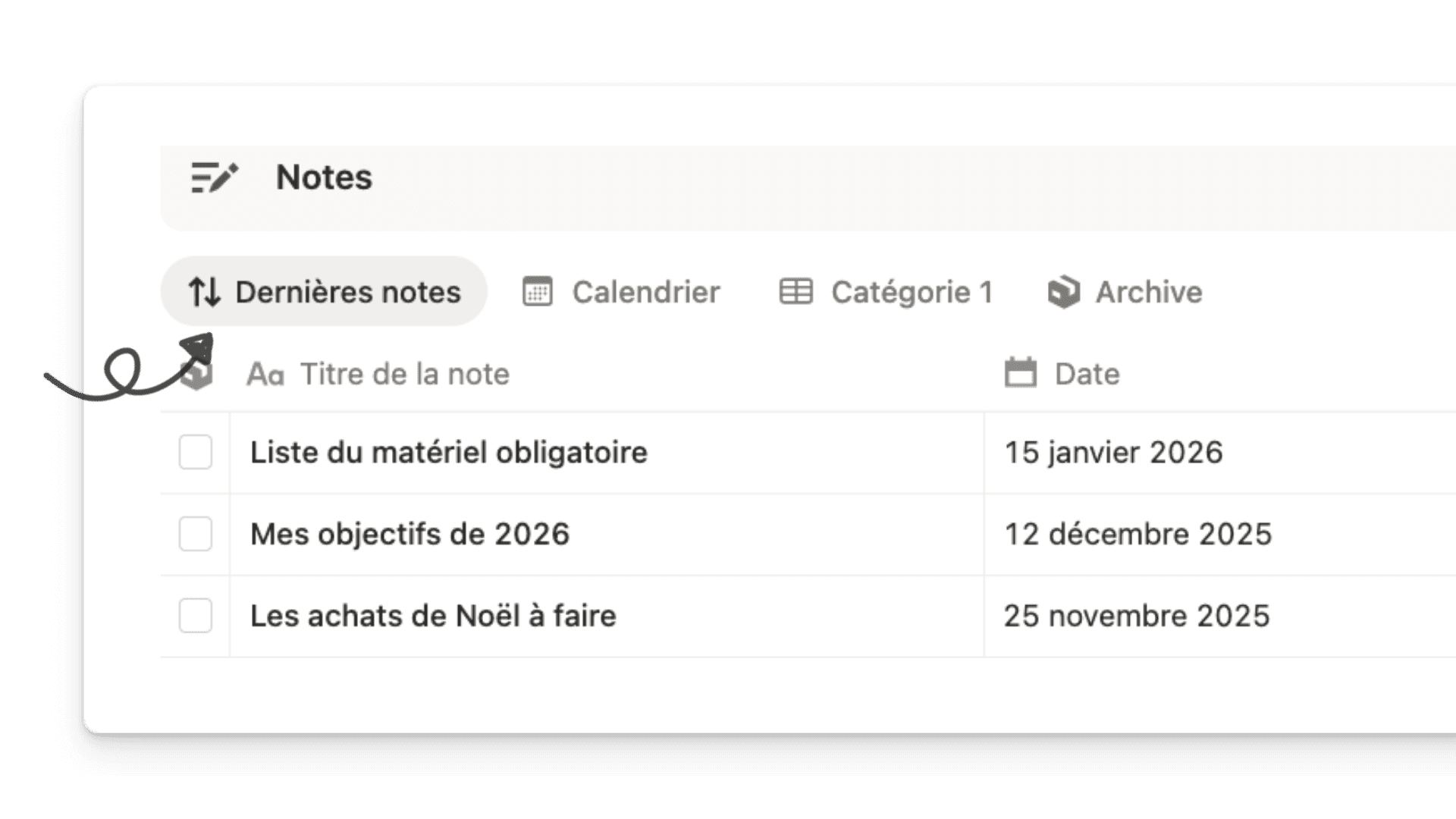The height and width of the screenshot is (819, 1456).
Task: Open the Titre de la note column menu
Action: (405, 375)
